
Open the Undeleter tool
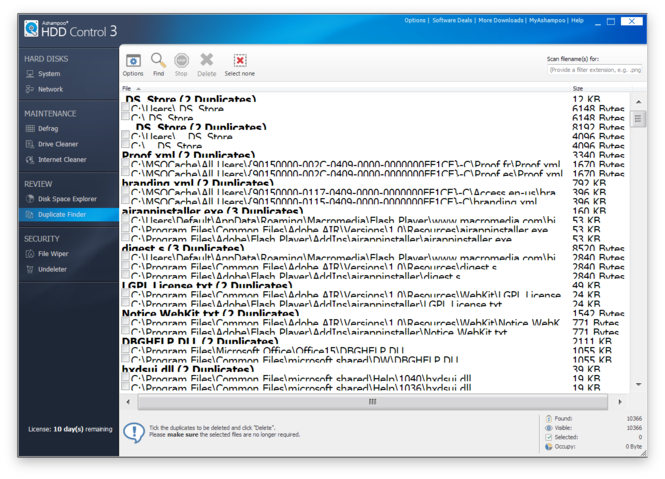point(52,269)
